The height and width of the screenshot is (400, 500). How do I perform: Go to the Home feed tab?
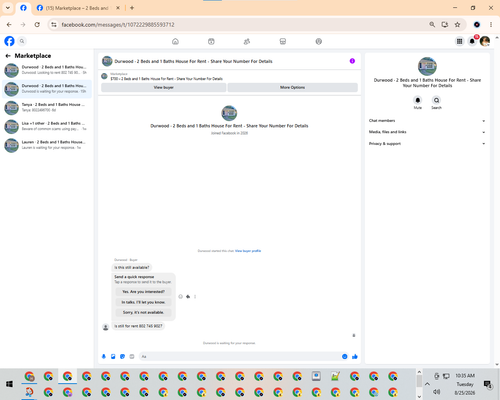click(x=175, y=41)
